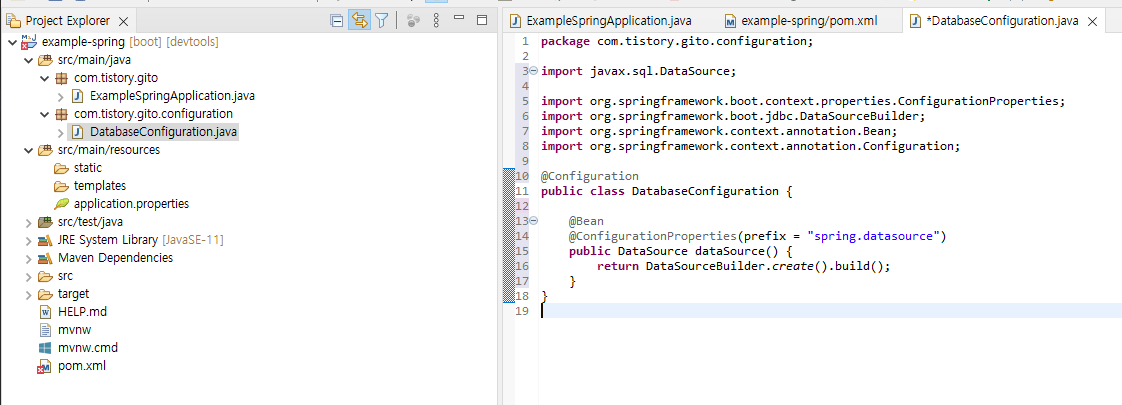The height and width of the screenshot is (405, 1122).
Task: Click the com.tistory.gito.configuration package icon
Action: click(x=62, y=114)
